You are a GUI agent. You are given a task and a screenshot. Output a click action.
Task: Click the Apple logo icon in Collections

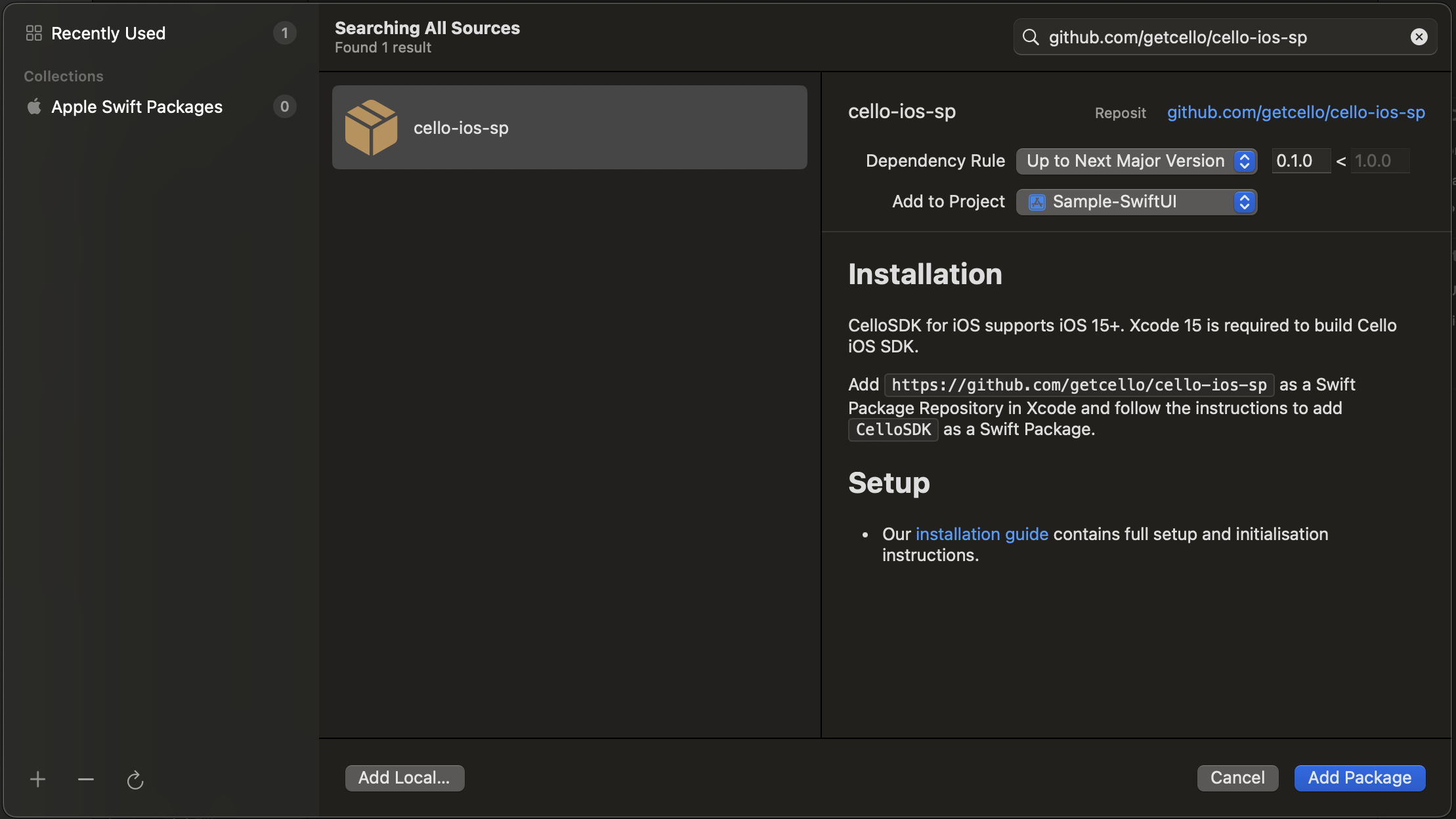[x=34, y=106]
